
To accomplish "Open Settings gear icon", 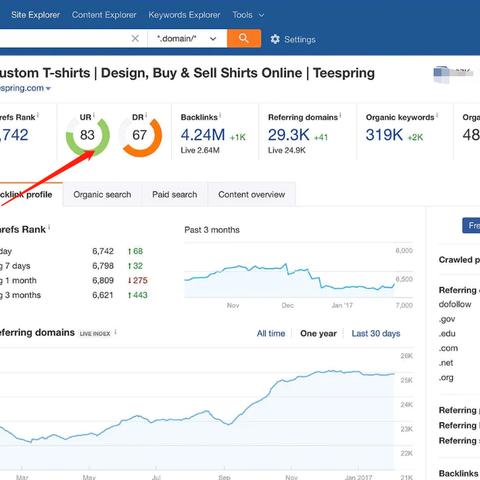I will [x=275, y=39].
